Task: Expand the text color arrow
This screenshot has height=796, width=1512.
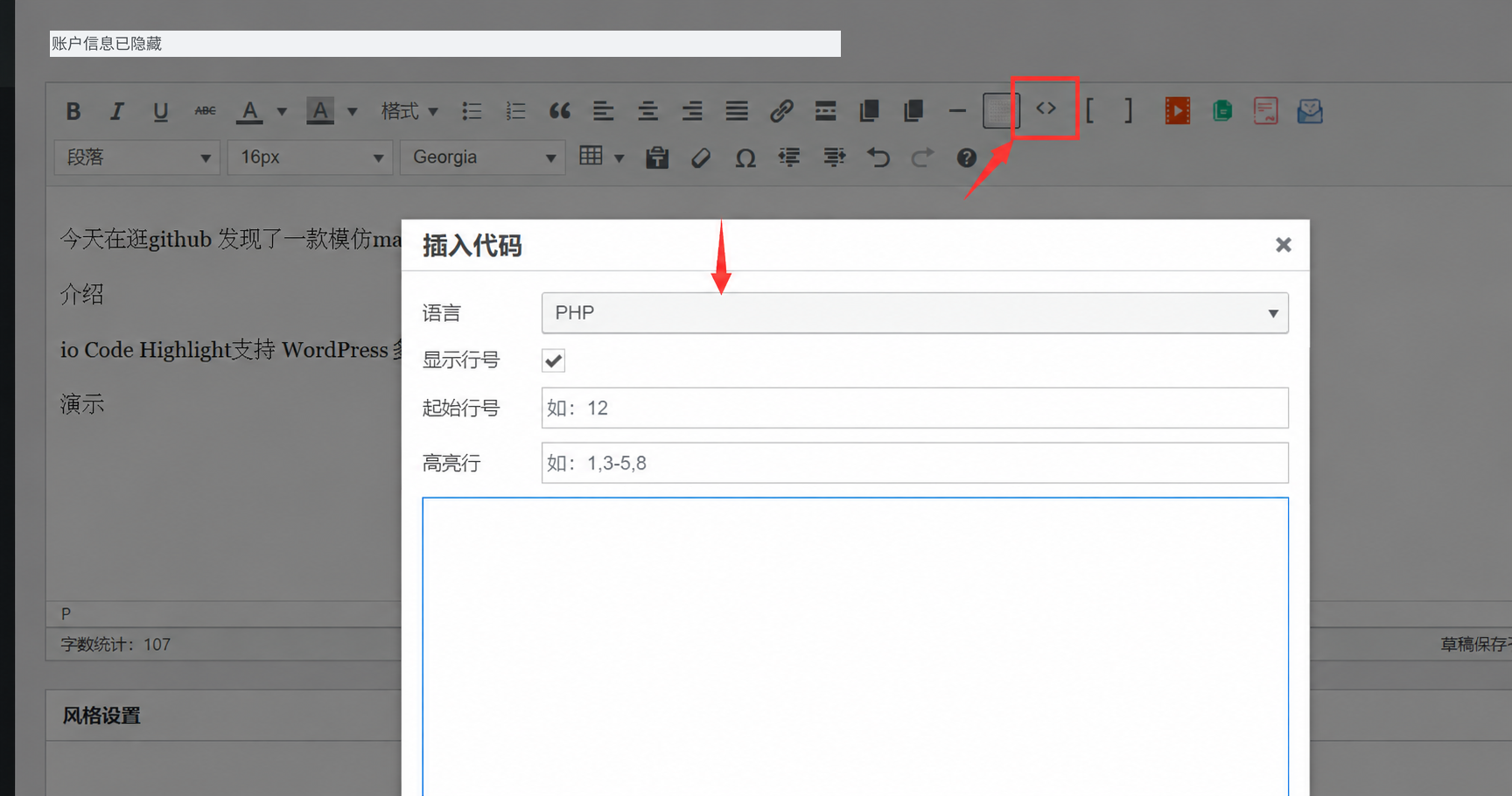Action: coord(282,111)
